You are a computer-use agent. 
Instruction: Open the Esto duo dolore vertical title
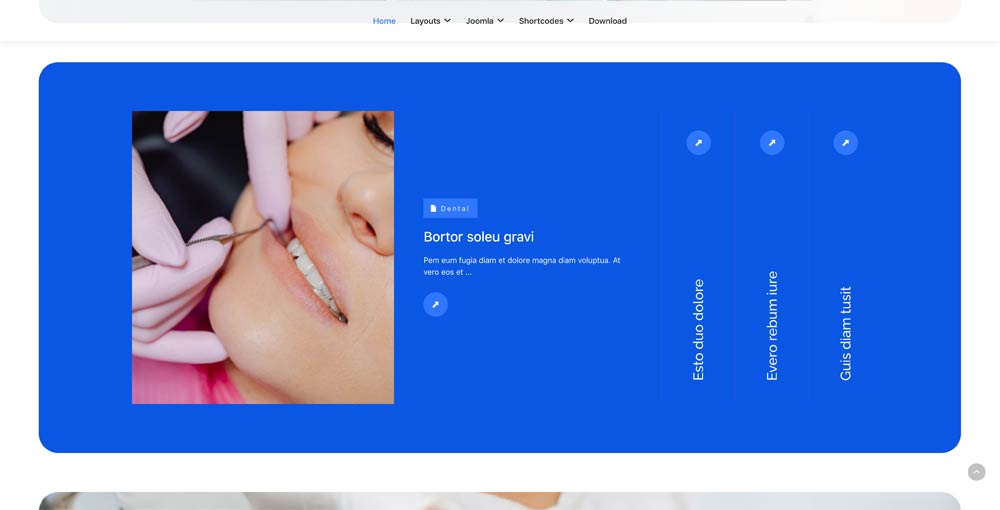tap(698, 329)
